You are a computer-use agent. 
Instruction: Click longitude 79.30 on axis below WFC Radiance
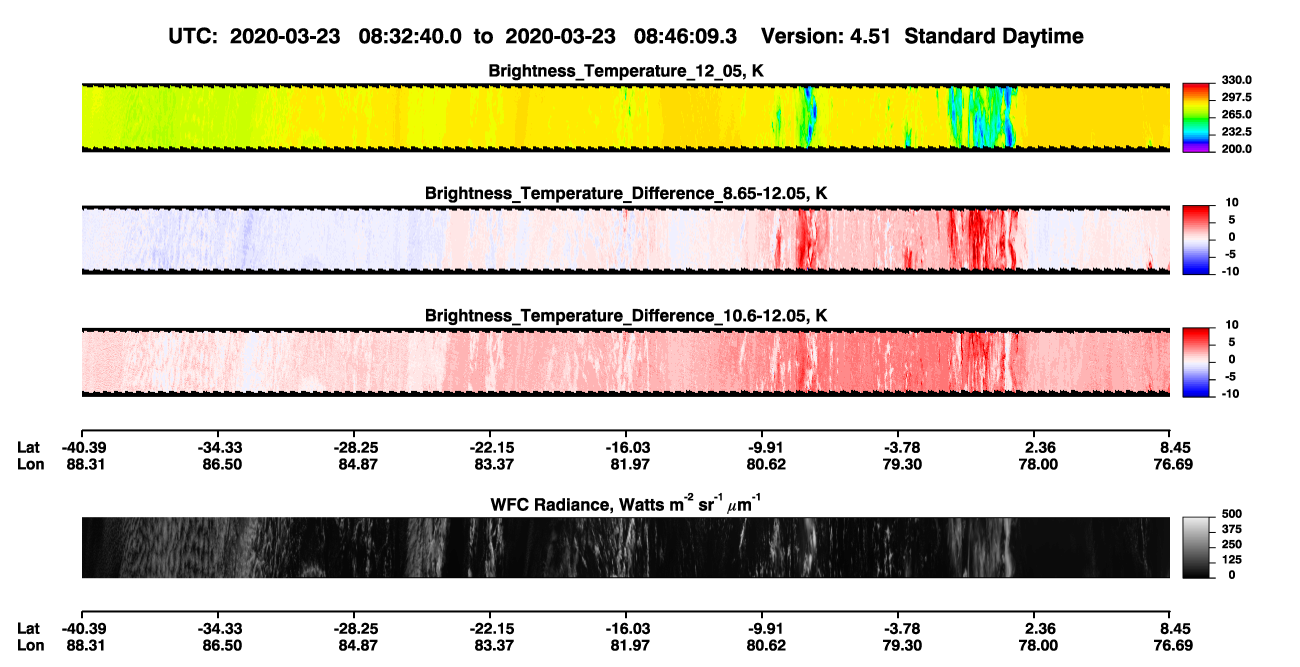[901, 644]
